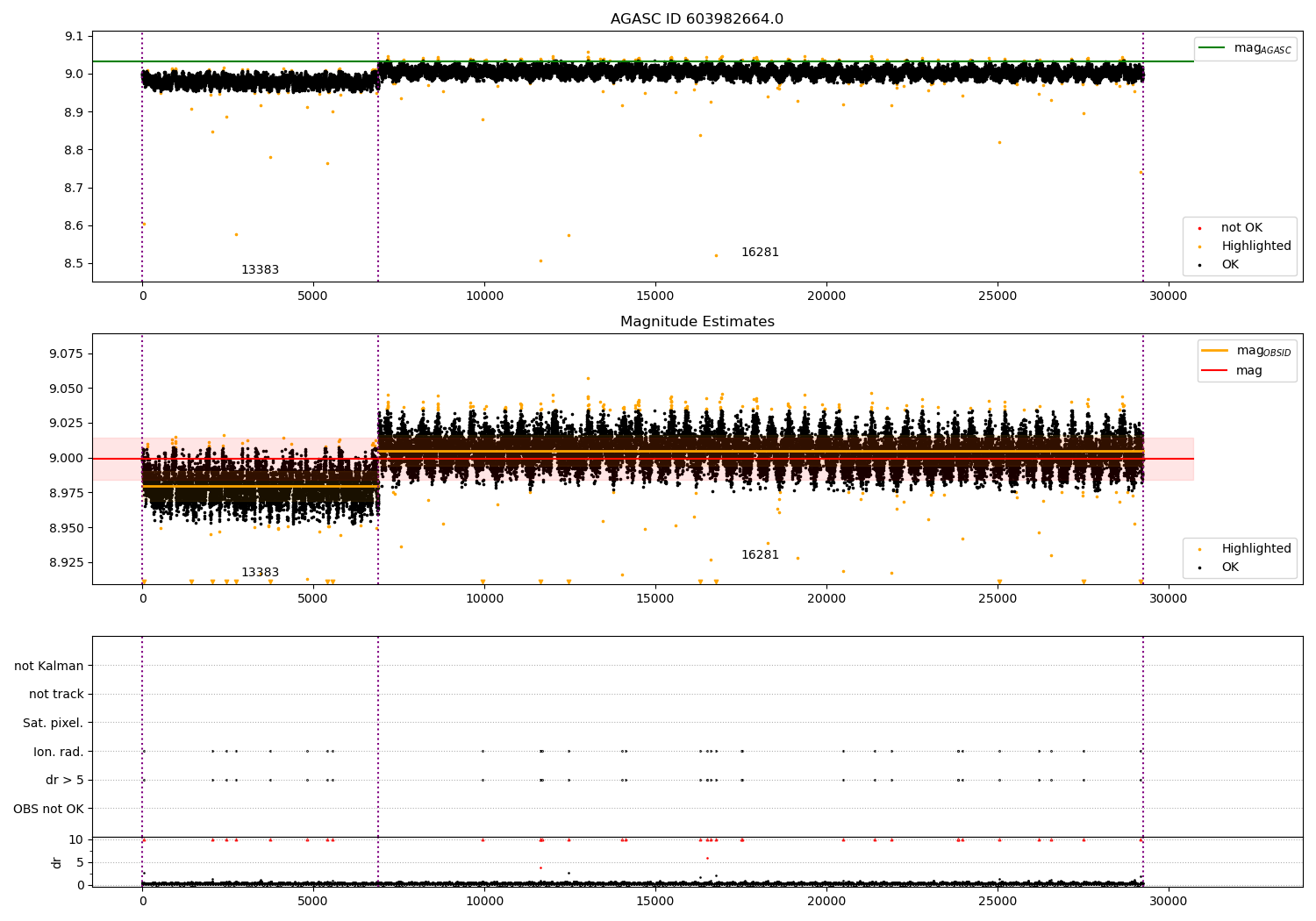Select the mag AGASC legend entry
The height and width of the screenshot is (921, 1316).
click(x=1262, y=48)
